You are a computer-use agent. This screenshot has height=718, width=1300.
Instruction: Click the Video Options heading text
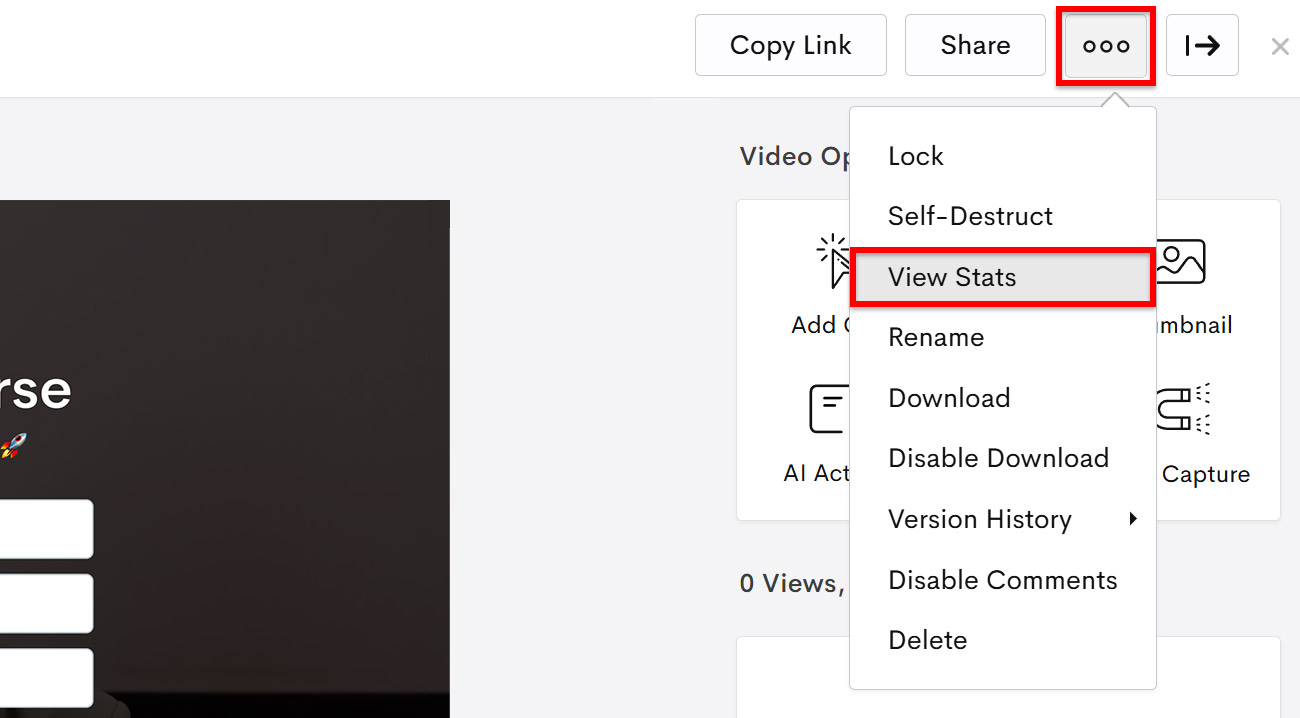pos(795,156)
